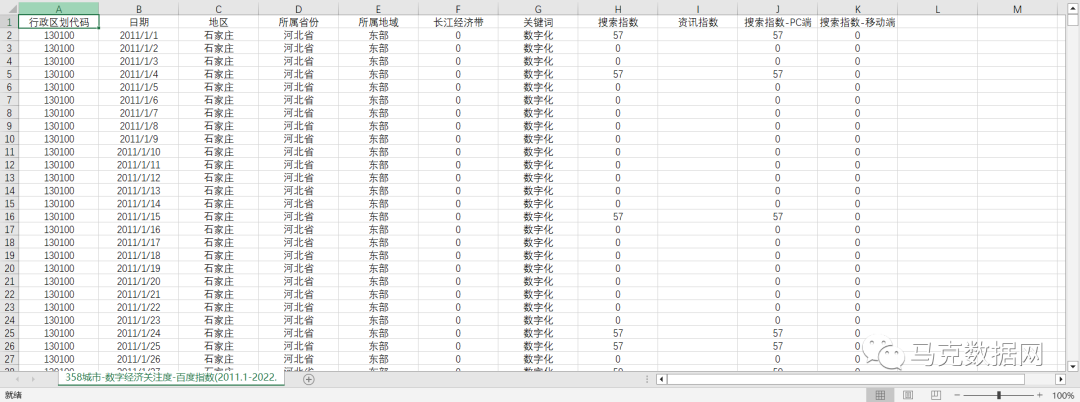Select column F header
This screenshot has height=402, width=1080.
[458, 9]
